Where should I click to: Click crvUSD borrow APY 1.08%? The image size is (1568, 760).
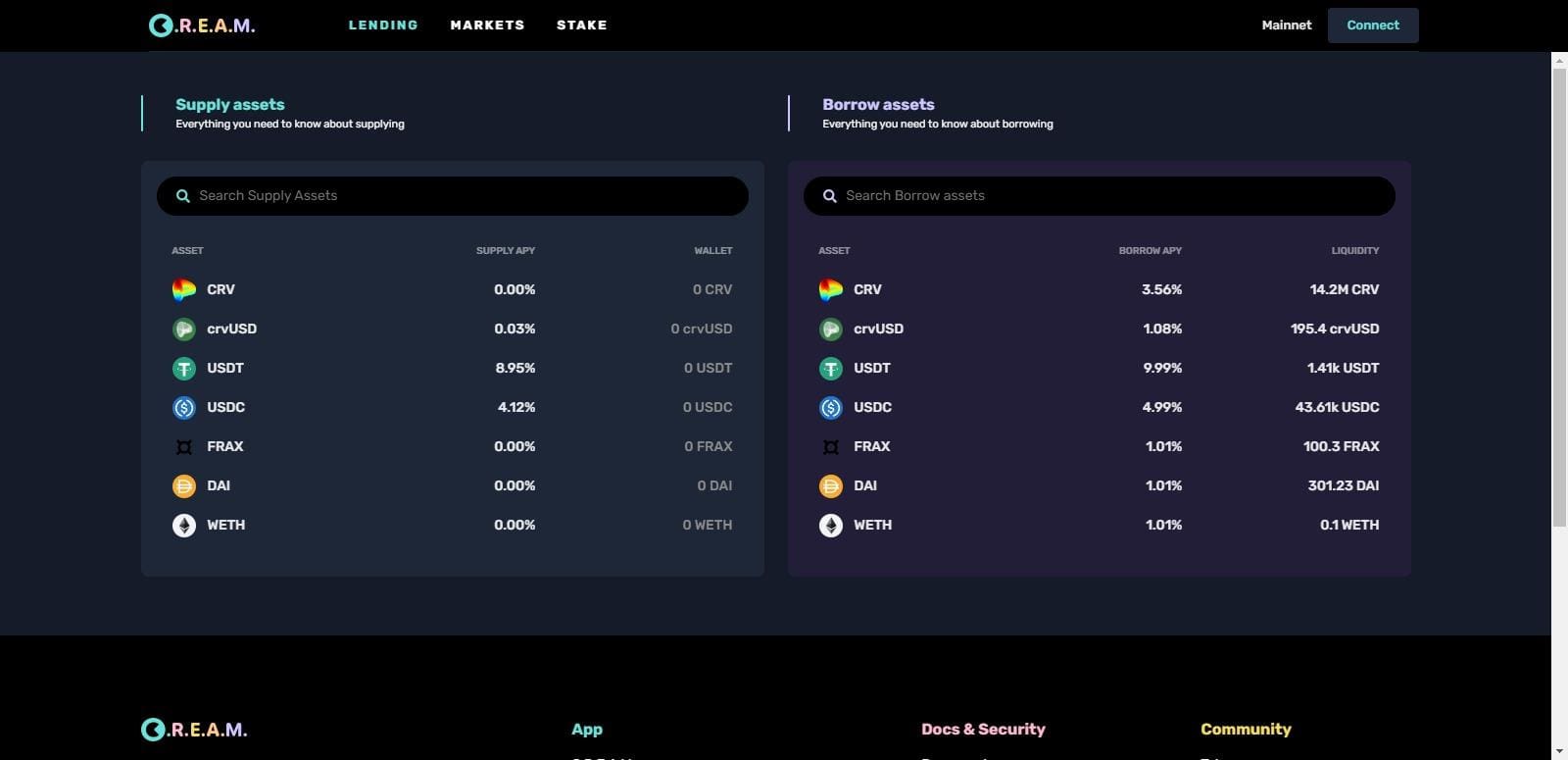[1163, 329]
